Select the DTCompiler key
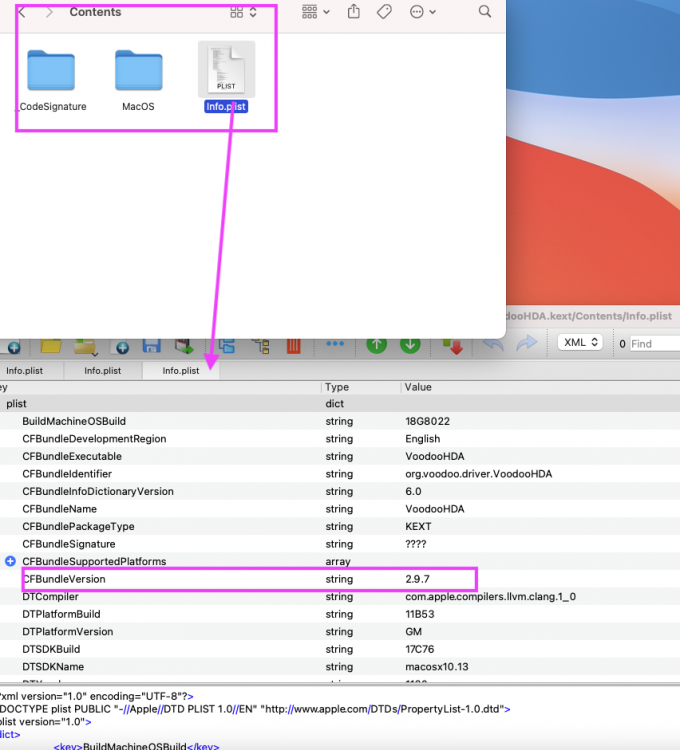Image resolution: width=680 pixels, height=750 pixels. [x=50, y=597]
